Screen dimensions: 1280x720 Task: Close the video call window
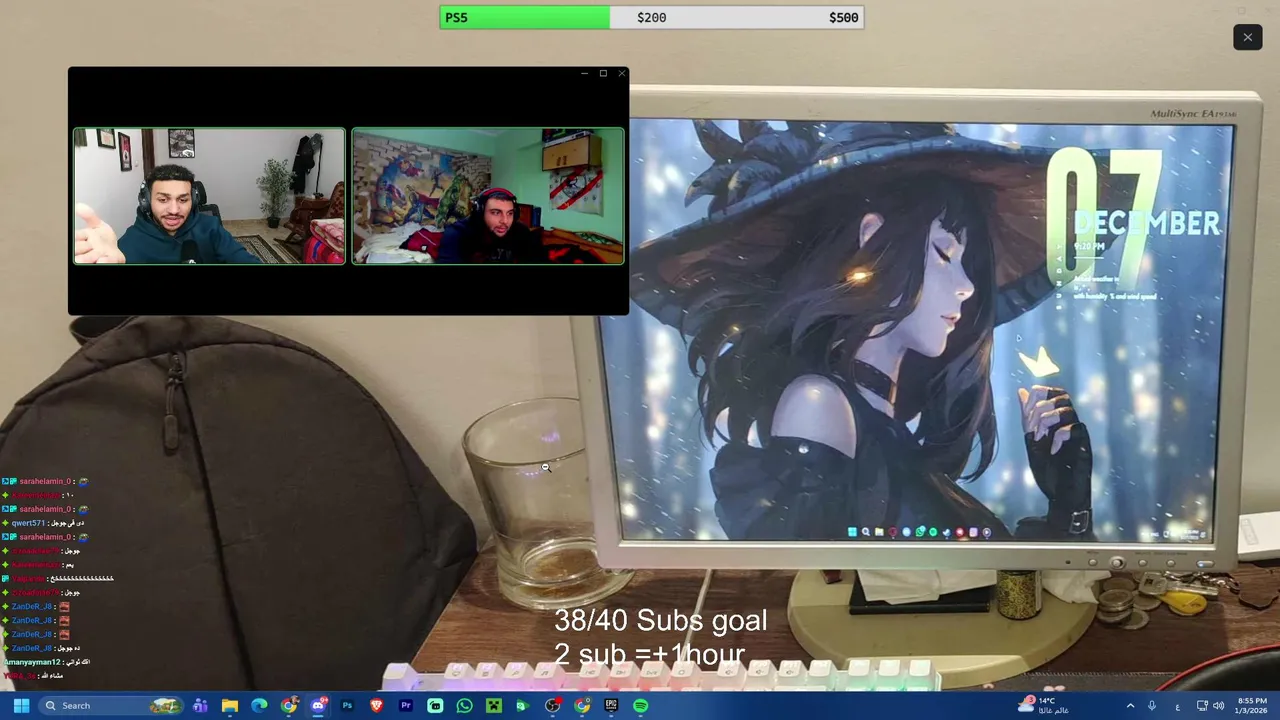pyautogui.click(x=622, y=73)
